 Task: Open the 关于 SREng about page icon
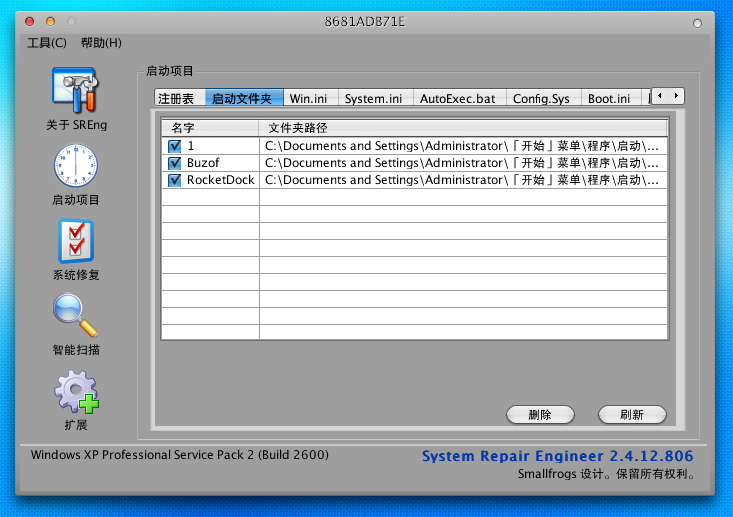[x=74, y=91]
